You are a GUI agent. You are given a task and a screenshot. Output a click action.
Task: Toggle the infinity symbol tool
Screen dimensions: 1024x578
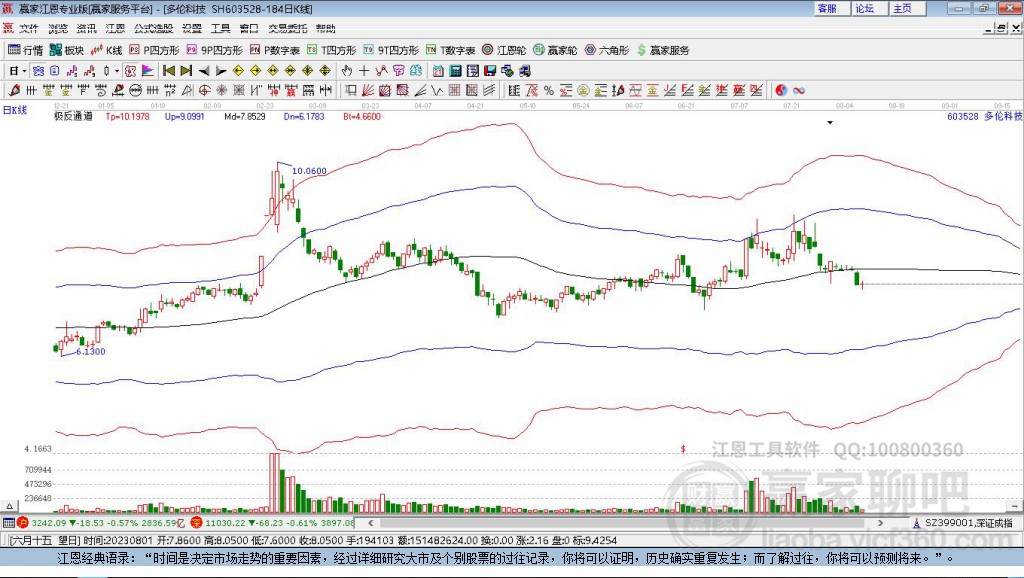[799, 91]
